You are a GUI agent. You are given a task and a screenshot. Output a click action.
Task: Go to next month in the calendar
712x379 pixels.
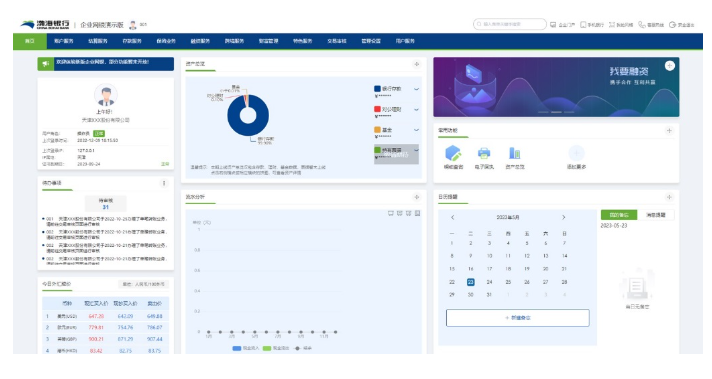click(564, 217)
